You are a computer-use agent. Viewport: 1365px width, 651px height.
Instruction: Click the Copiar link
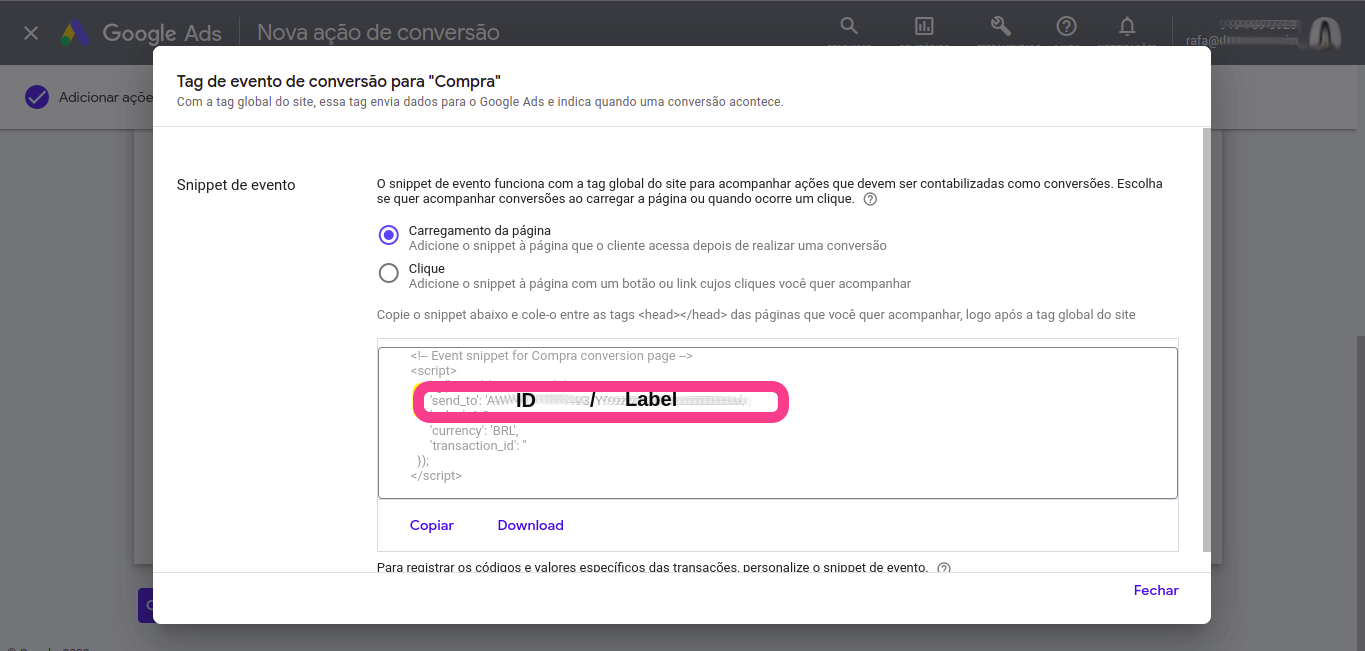click(432, 525)
